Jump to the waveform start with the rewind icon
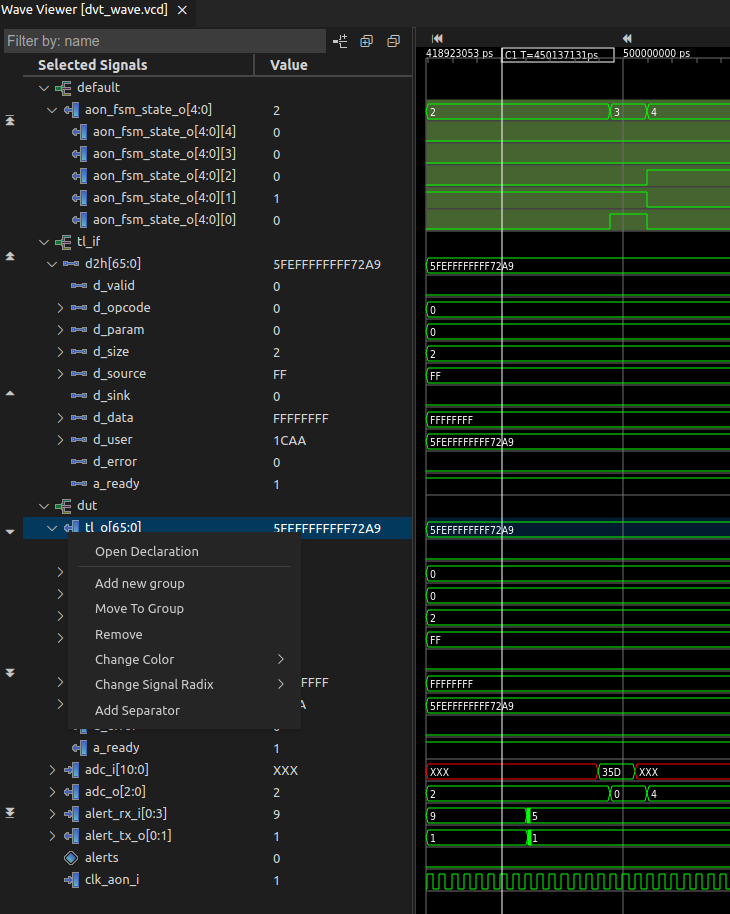This screenshot has height=914, width=730. pos(437,38)
